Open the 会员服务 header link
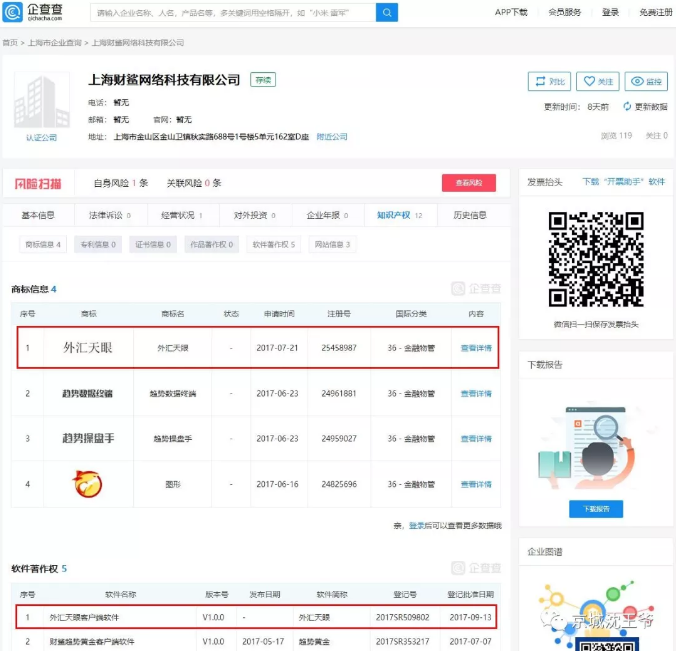The image size is (679, 656). (x=566, y=12)
